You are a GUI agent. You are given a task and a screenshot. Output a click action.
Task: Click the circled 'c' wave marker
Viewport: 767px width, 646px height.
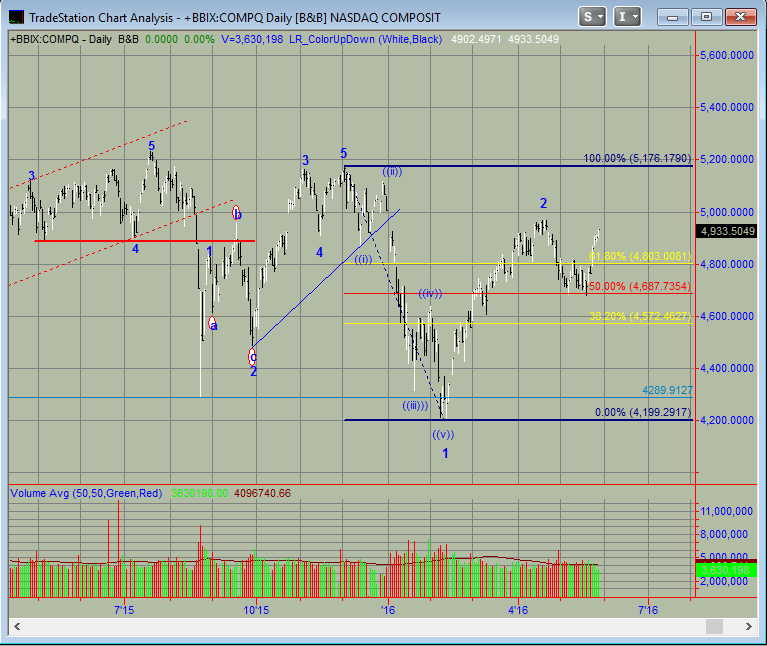[252, 356]
